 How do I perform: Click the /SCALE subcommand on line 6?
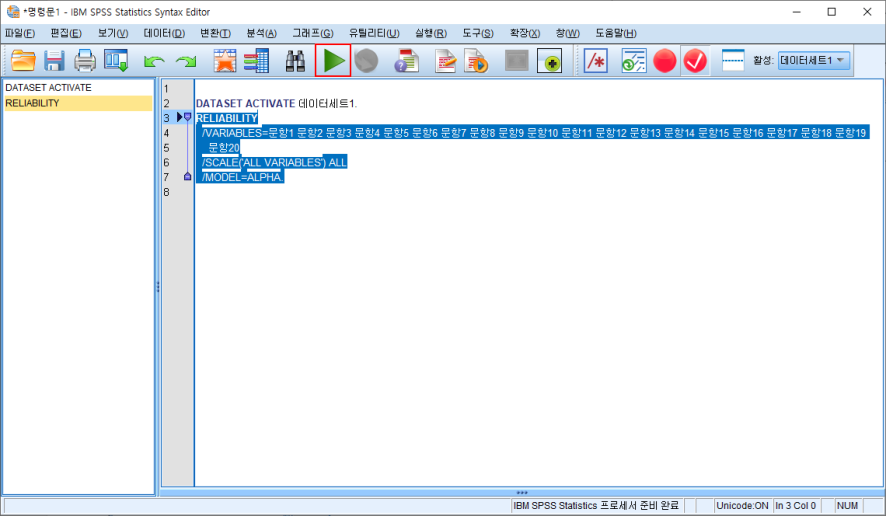pyautogui.click(x=221, y=162)
